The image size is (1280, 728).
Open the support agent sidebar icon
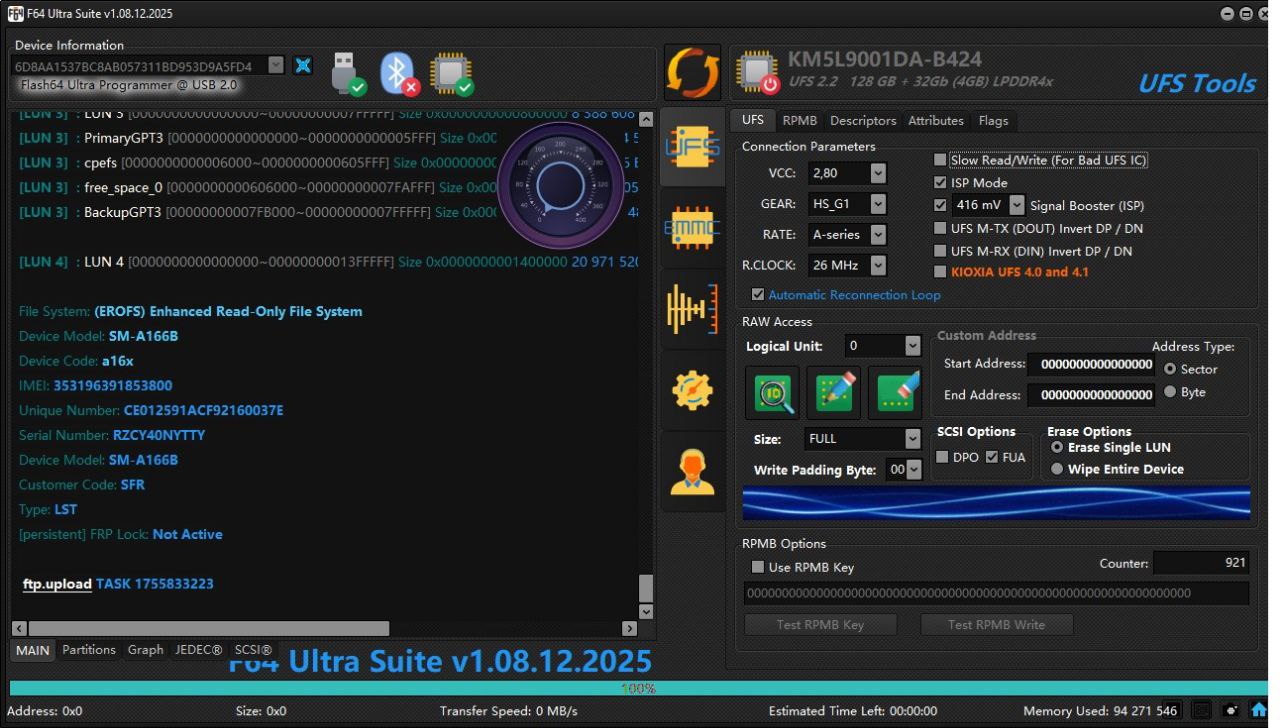(692, 471)
